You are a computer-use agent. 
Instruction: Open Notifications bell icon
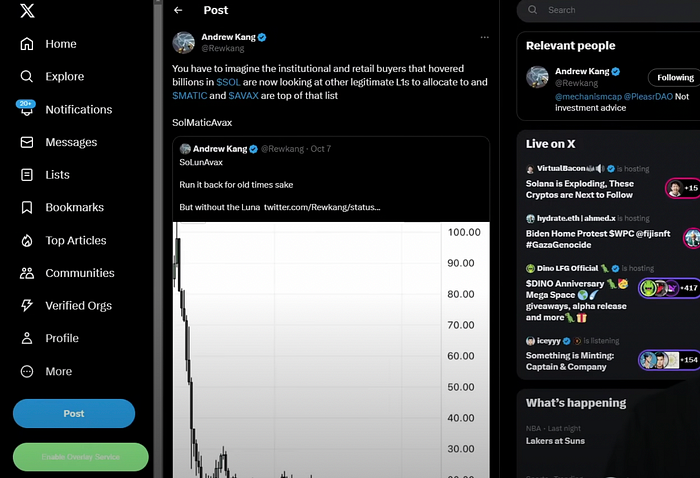click(27, 109)
